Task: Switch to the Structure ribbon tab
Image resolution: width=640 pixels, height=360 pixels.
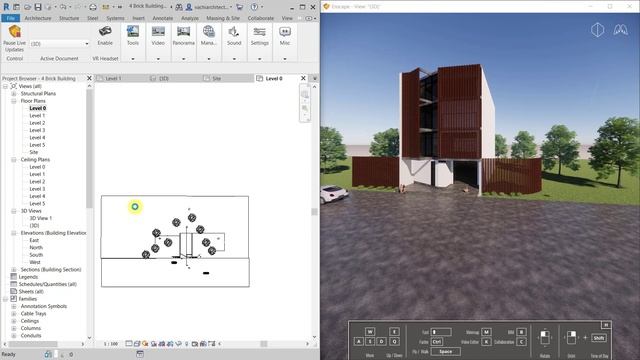Action: pyautogui.click(x=69, y=18)
